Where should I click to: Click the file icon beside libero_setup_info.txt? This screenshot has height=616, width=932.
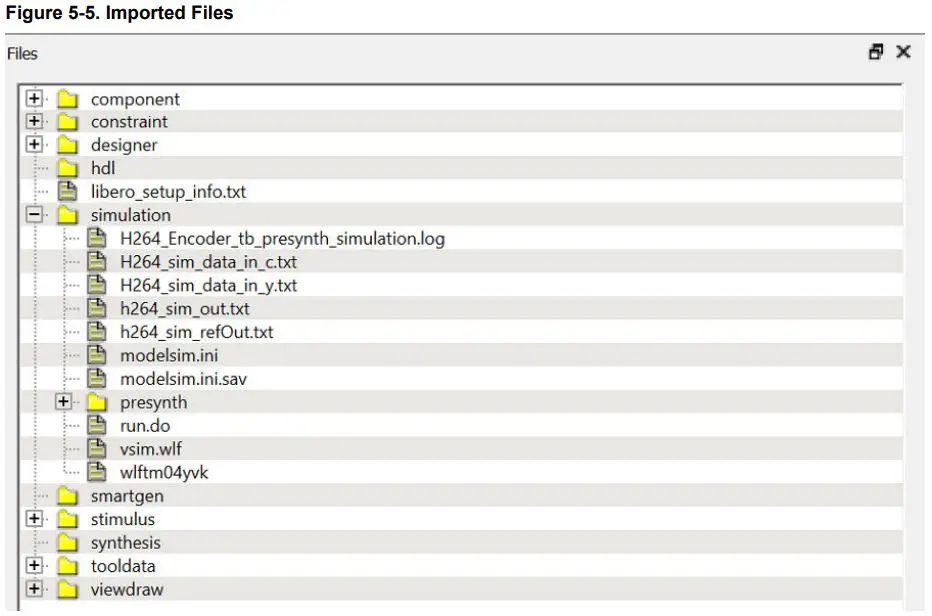point(67,191)
